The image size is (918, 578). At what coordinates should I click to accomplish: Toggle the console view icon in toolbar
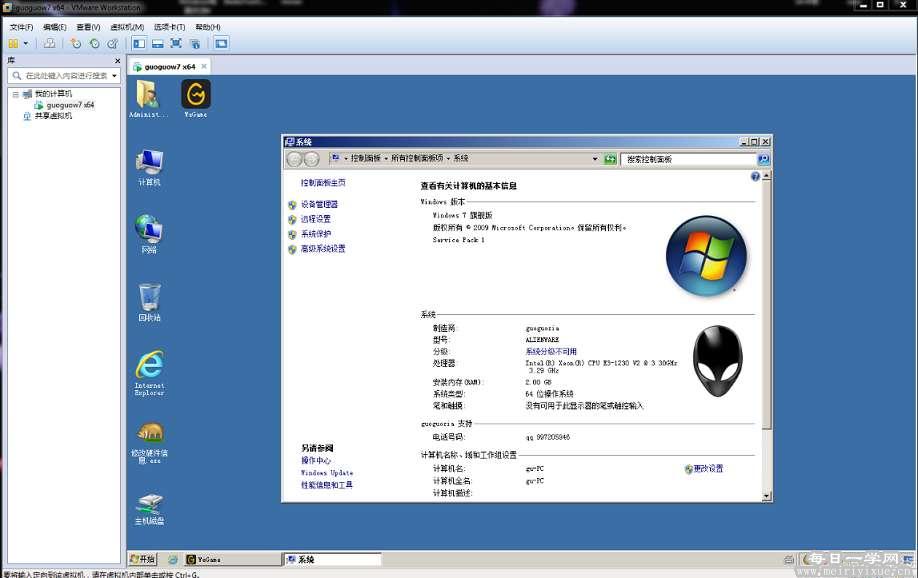coord(221,43)
